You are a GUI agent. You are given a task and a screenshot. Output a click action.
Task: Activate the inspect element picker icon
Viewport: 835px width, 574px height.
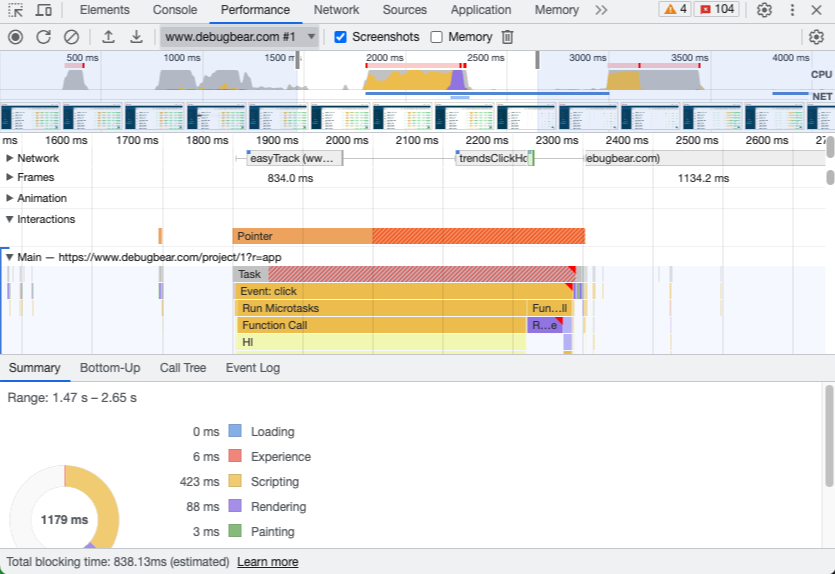(16, 10)
